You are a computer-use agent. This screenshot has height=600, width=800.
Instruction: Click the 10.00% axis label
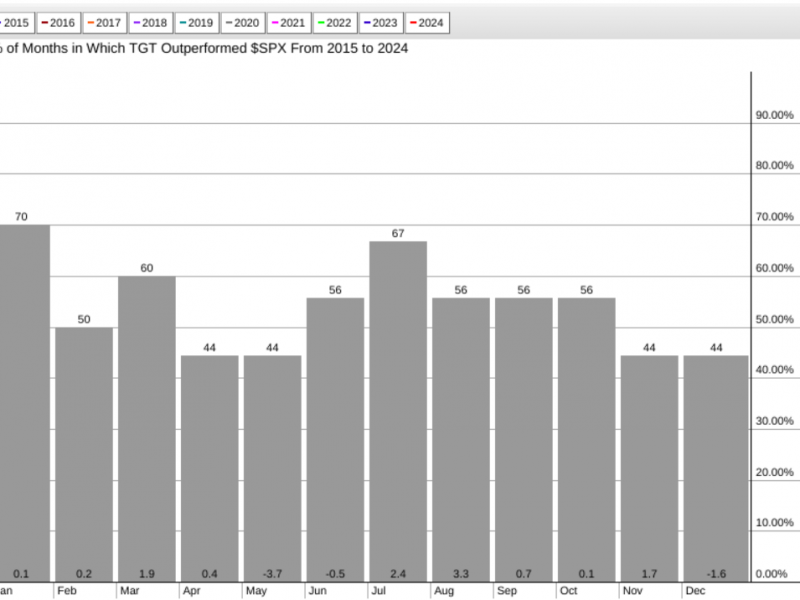click(x=774, y=523)
